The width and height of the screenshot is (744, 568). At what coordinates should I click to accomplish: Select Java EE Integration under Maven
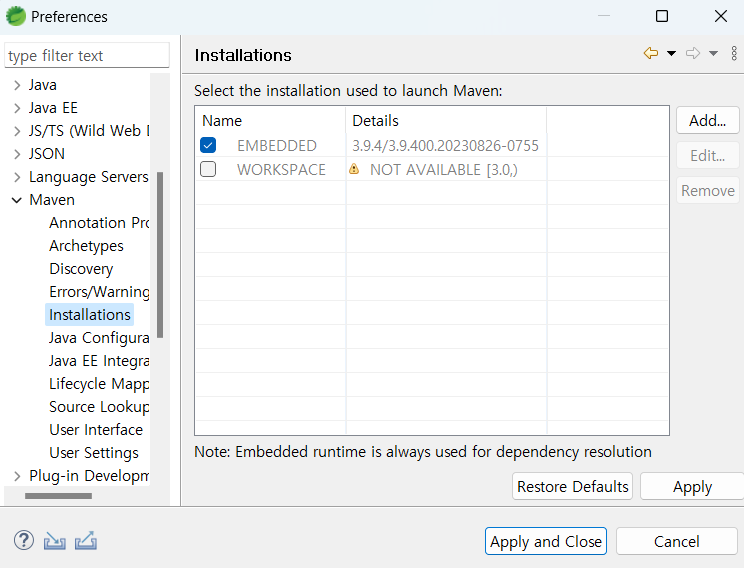[x=99, y=361]
